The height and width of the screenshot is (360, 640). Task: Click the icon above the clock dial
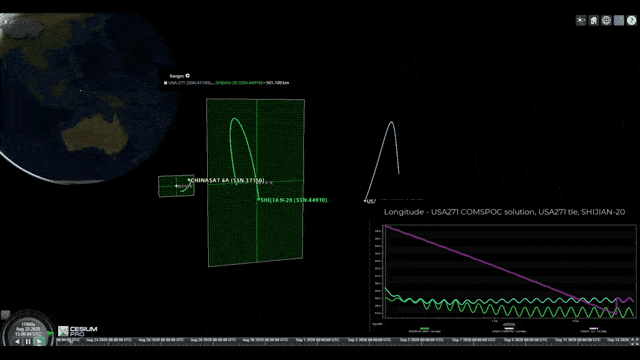click(5, 314)
